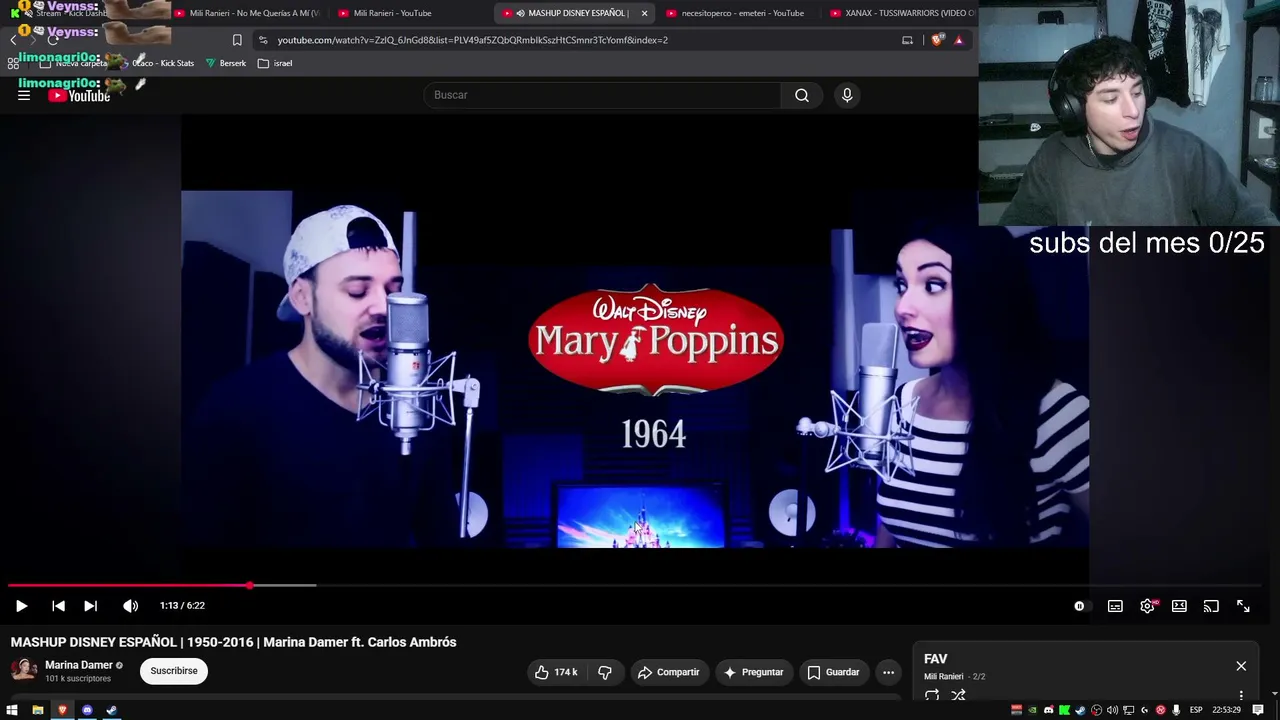The height and width of the screenshot is (720, 1280).
Task: Click the search magnifier button
Action: [802, 95]
